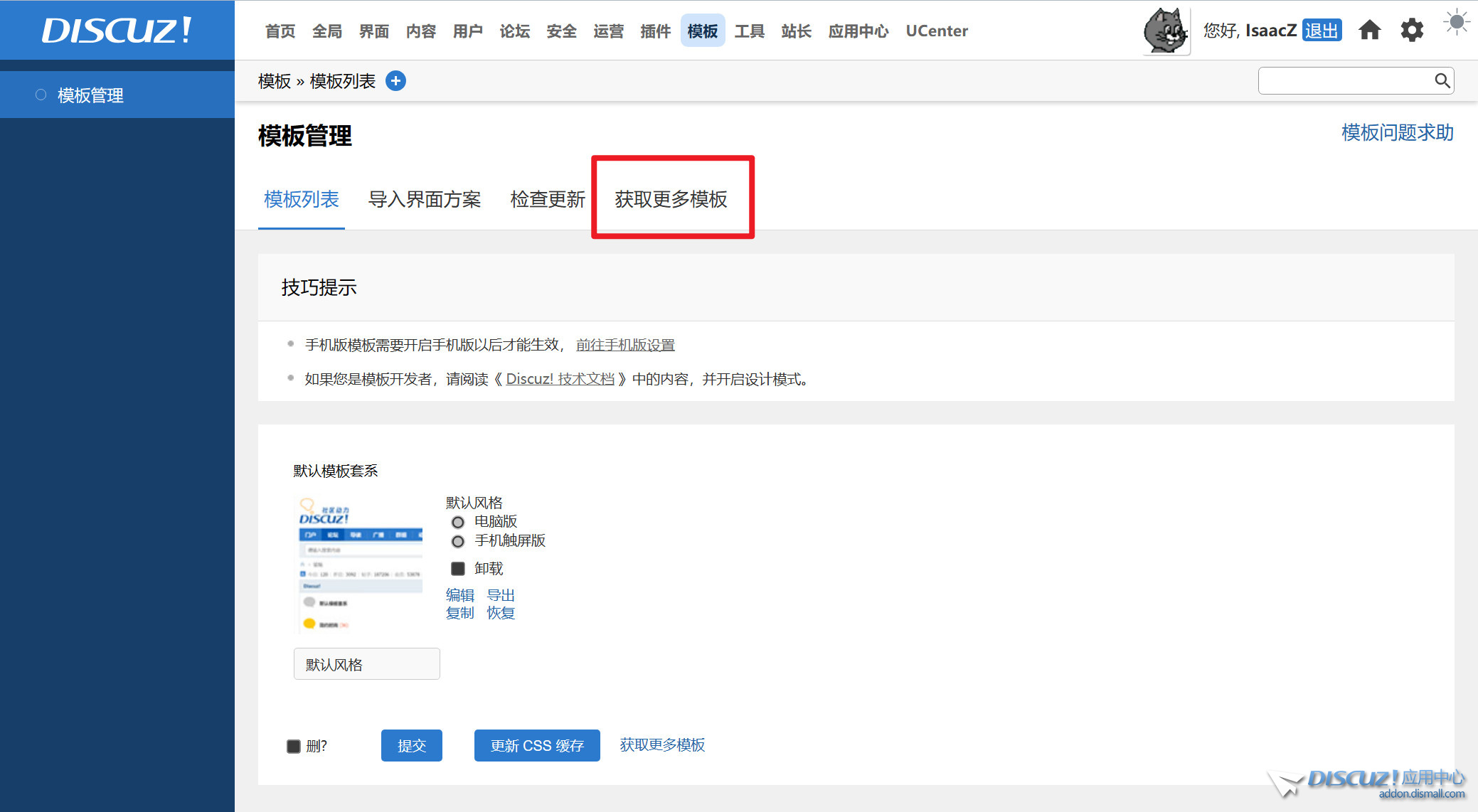The image size is (1478, 812).
Task: Click the 默认风格 name input field
Action: click(x=366, y=664)
